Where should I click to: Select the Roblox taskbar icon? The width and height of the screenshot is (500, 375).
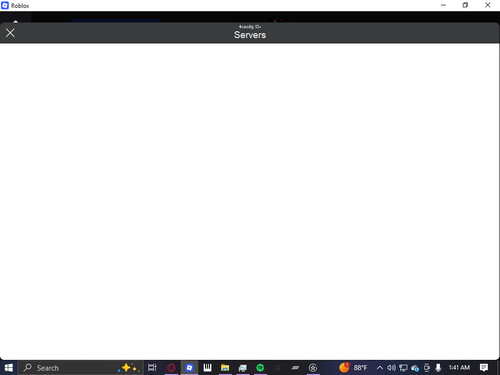pos(189,368)
